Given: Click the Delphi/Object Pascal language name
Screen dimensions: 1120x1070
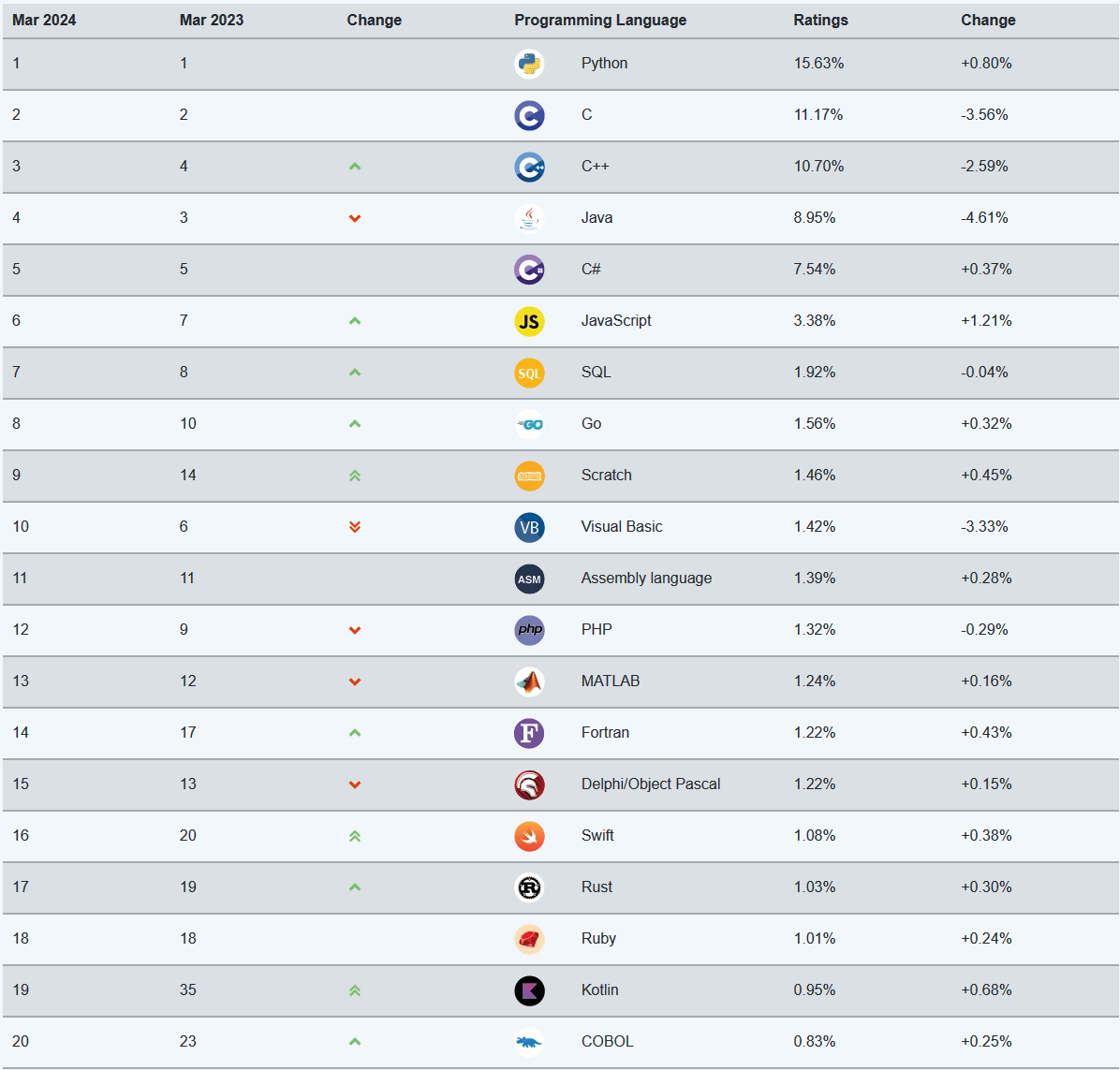Looking at the screenshot, I should coord(651,784).
